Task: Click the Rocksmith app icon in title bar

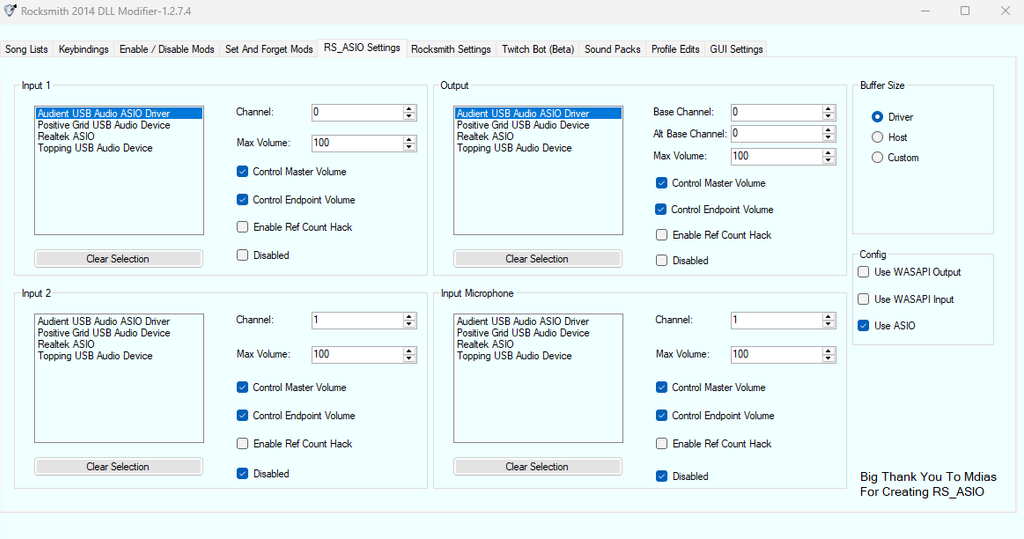Action: (x=10, y=11)
